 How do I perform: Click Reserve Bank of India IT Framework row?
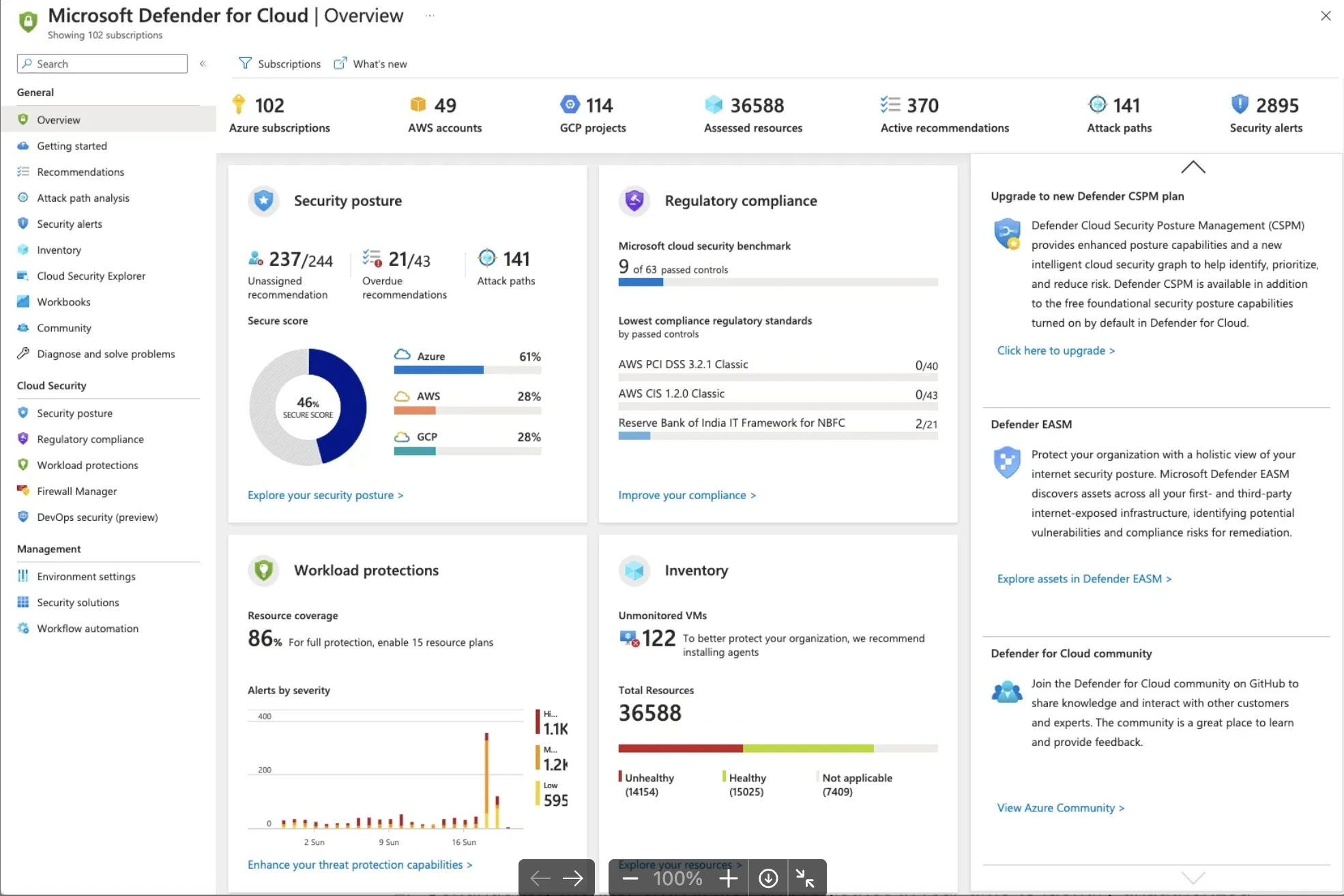click(778, 428)
